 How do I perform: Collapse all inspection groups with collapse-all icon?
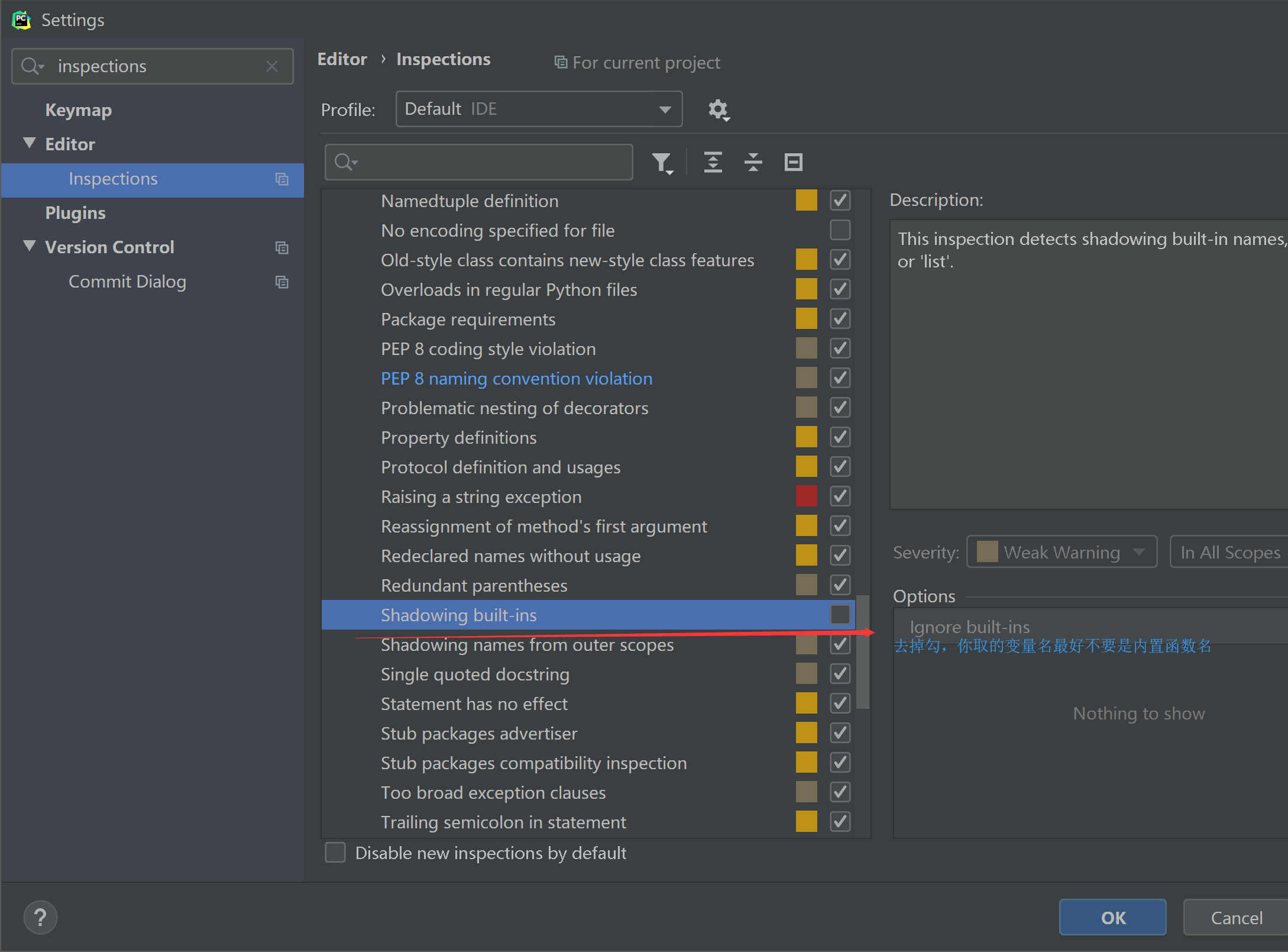pos(753,162)
